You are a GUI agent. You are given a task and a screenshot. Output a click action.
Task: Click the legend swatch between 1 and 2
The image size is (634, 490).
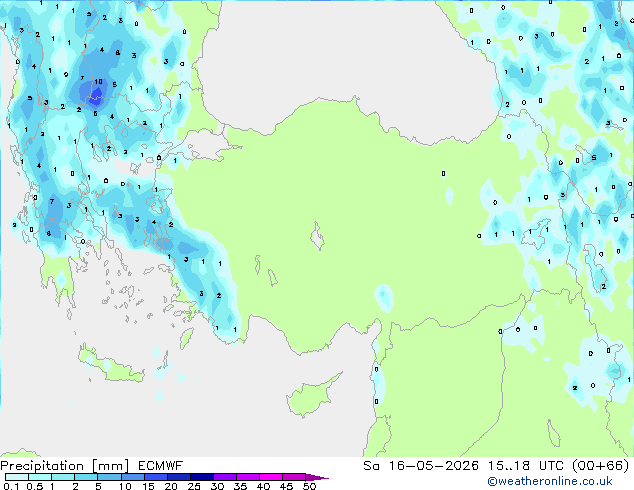(x=63, y=477)
